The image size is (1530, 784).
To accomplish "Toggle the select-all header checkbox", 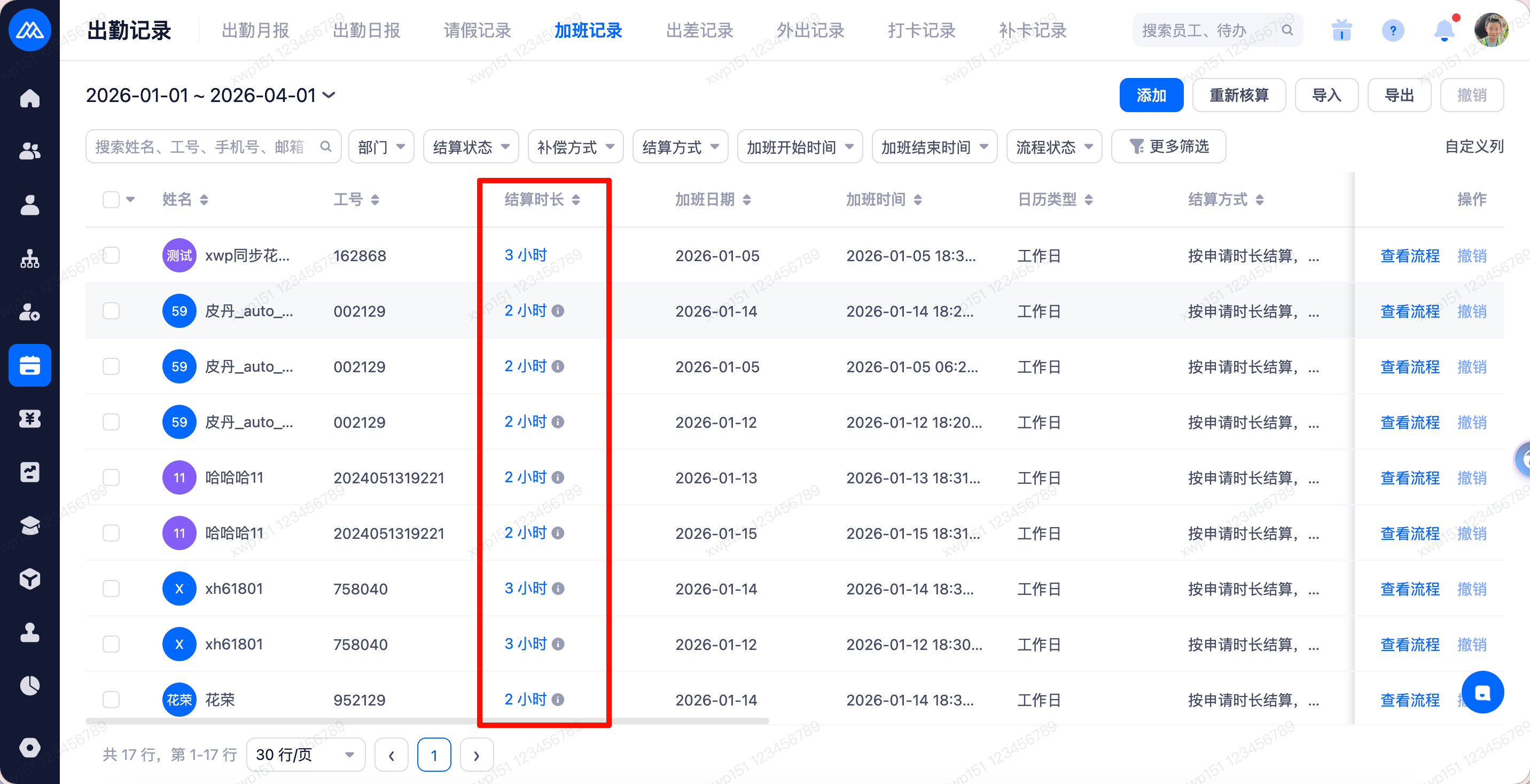I will click(x=111, y=200).
